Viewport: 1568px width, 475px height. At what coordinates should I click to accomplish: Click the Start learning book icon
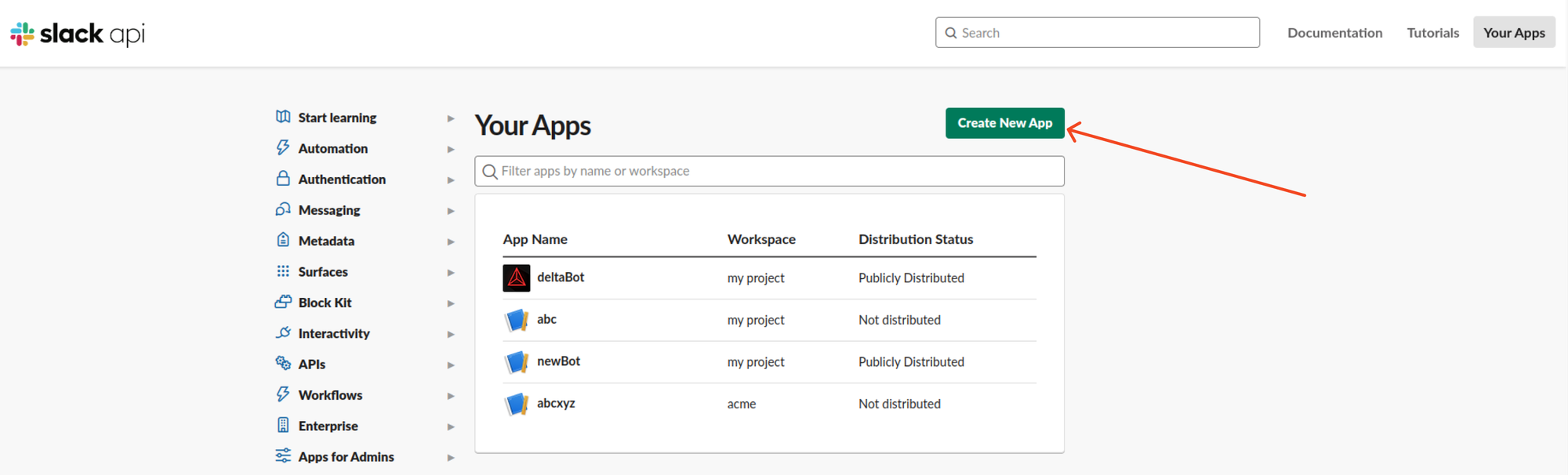283,117
